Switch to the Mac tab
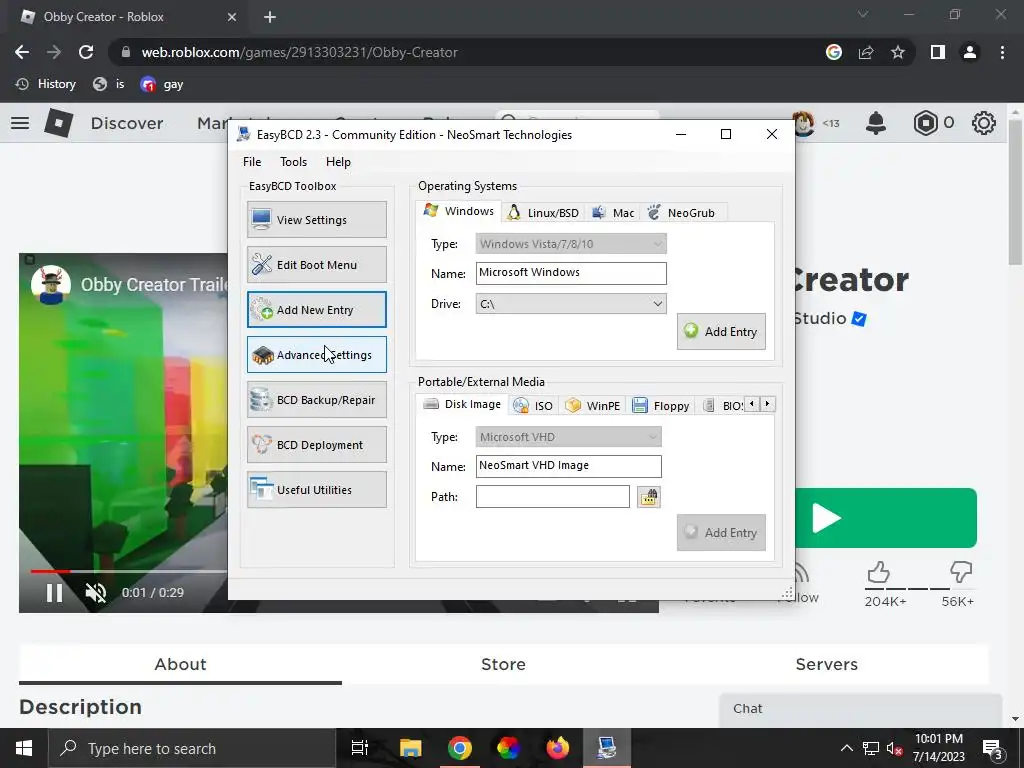This screenshot has width=1024, height=768. (613, 213)
